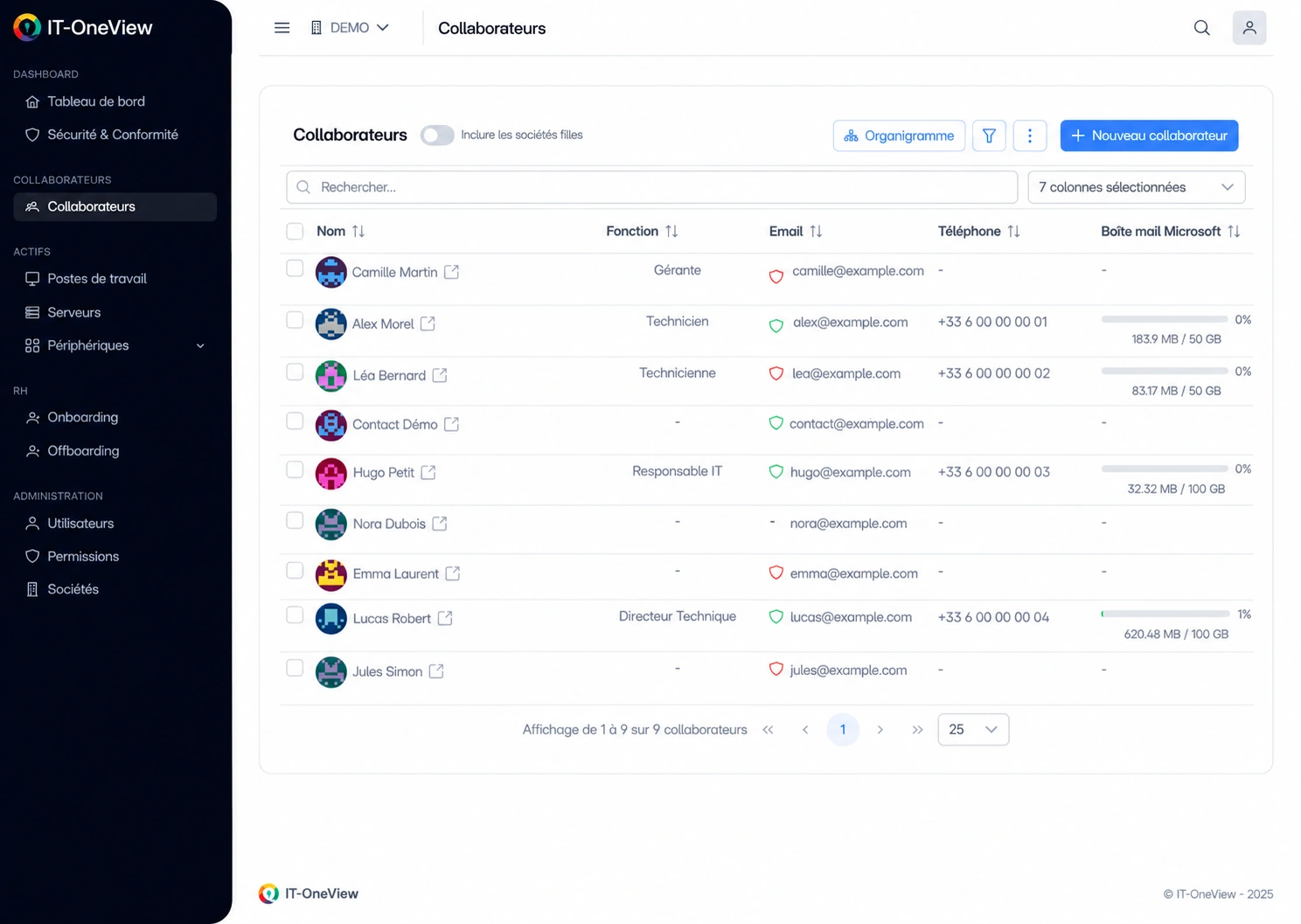This screenshot has height=924, width=1301.
Task: Open Permissions administration page
Action: (115, 556)
